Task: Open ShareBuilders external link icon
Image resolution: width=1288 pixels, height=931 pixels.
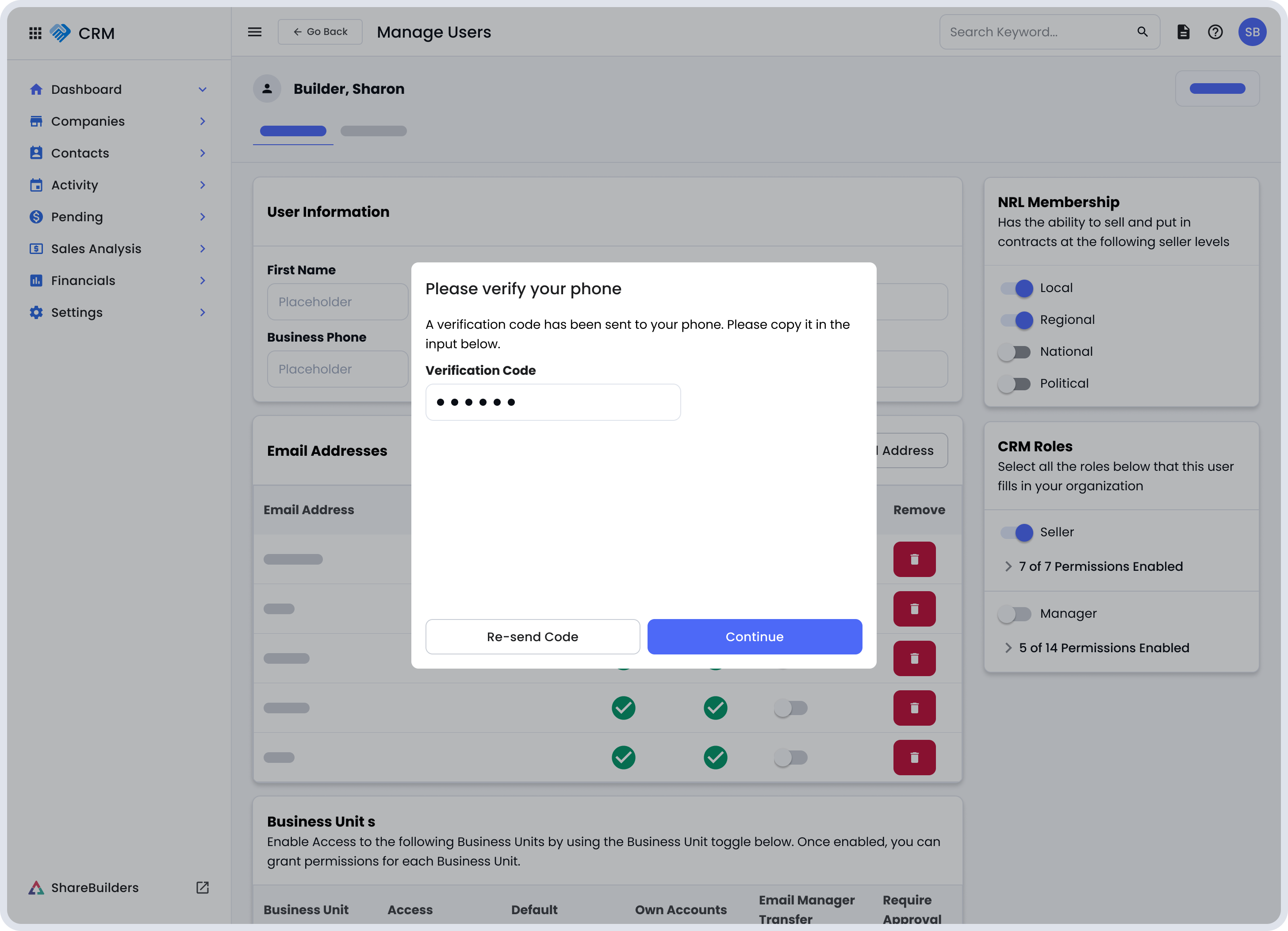Action: pos(203,887)
